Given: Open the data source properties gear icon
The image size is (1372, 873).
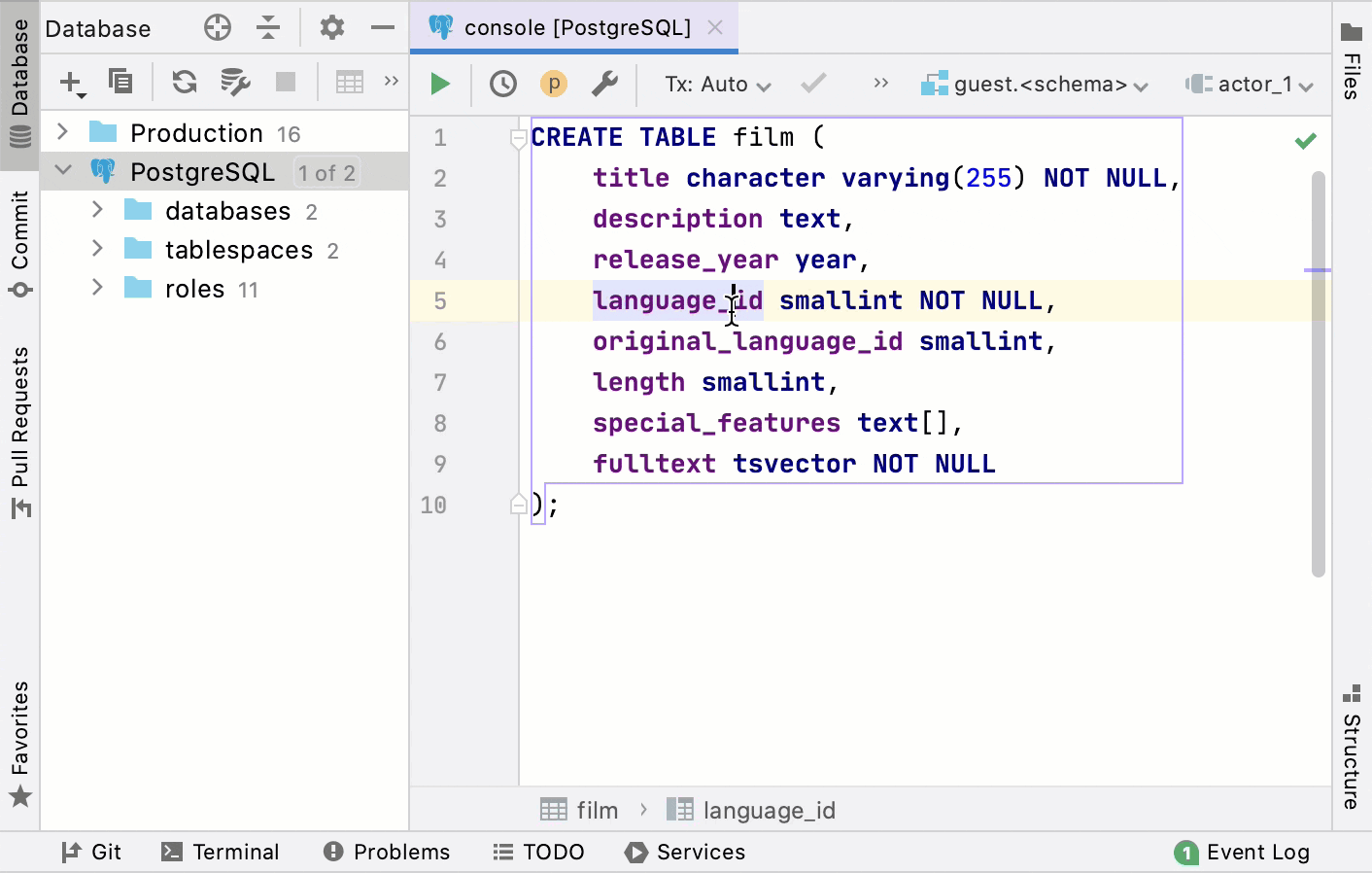Looking at the screenshot, I should (x=331, y=28).
